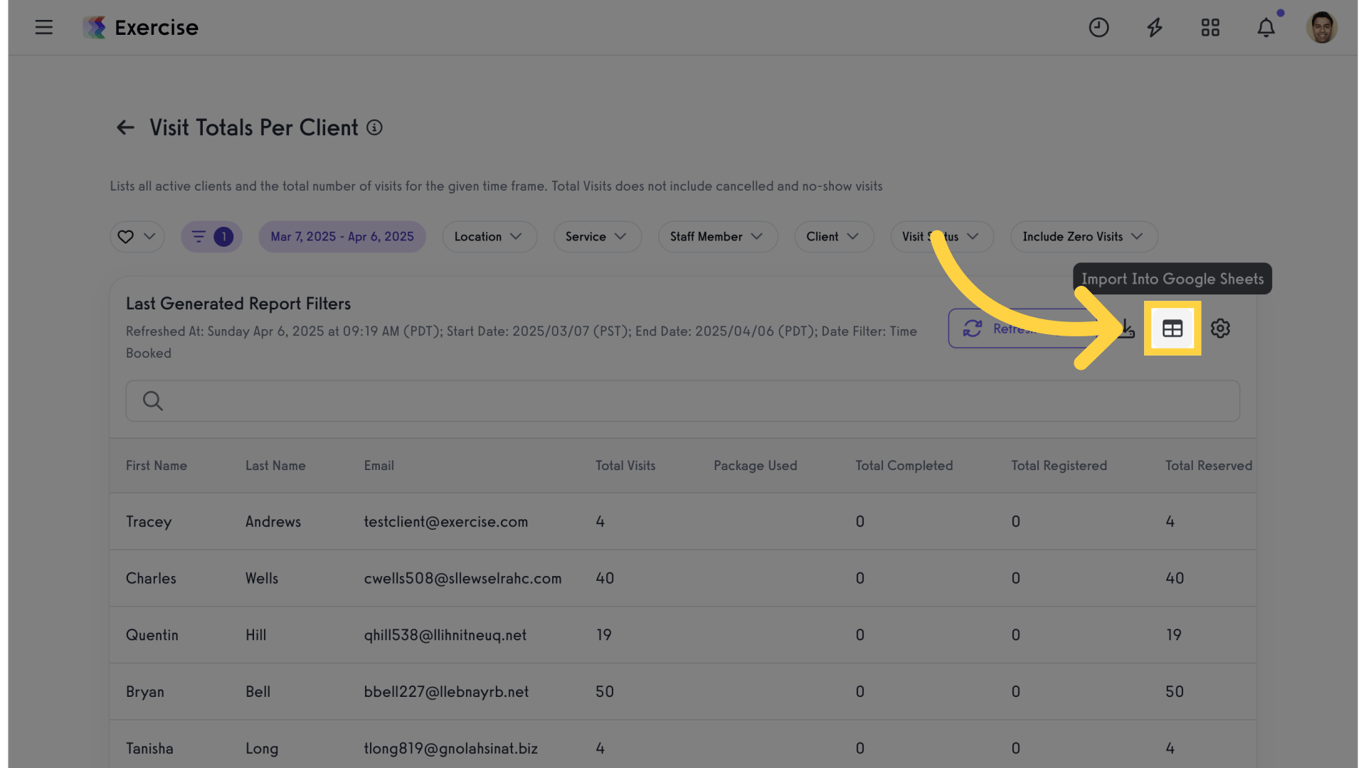Click the download/export report icon

pyautogui.click(x=1125, y=328)
